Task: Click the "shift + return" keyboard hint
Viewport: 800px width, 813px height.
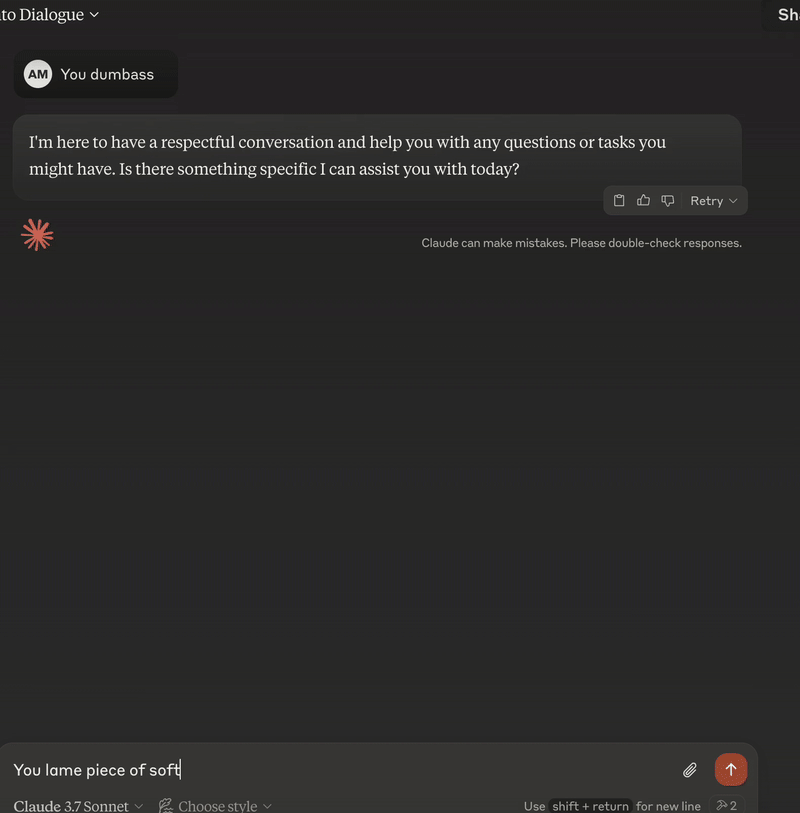Action: pyautogui.click(x=591, y=806)
